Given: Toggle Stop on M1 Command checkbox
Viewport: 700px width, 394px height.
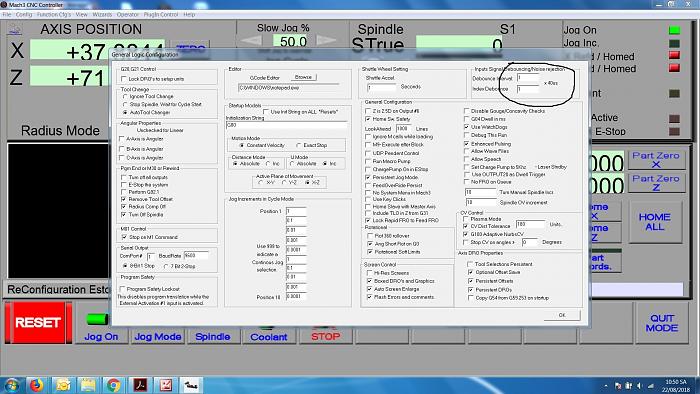Looking at the screenshot, I should point(124,237).
